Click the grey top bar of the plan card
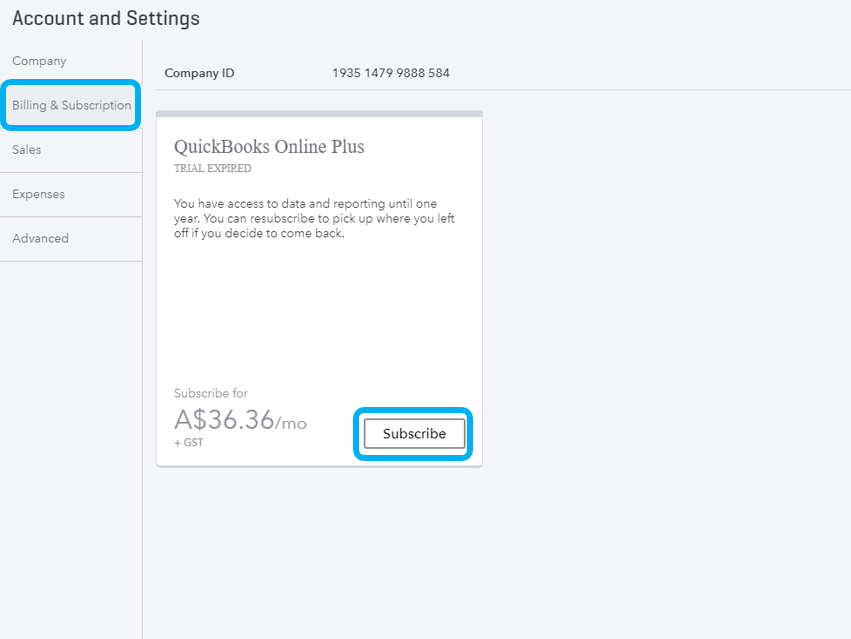 click(x=319, y=114)
